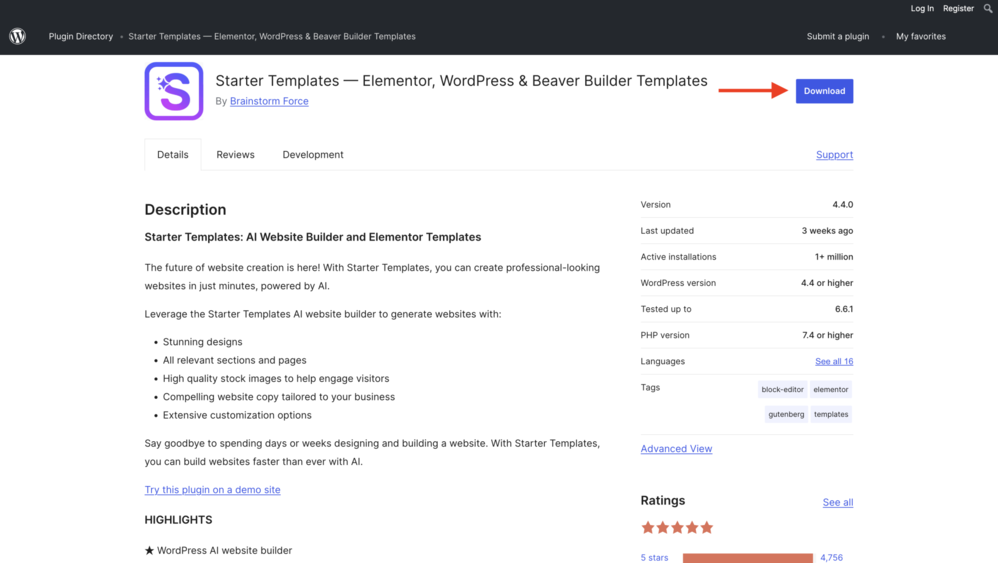Image resolution: width=998 pixels, height=563 pixels.
Task: Click the Starter Templates plugin icon
Action: pos(174,91)
